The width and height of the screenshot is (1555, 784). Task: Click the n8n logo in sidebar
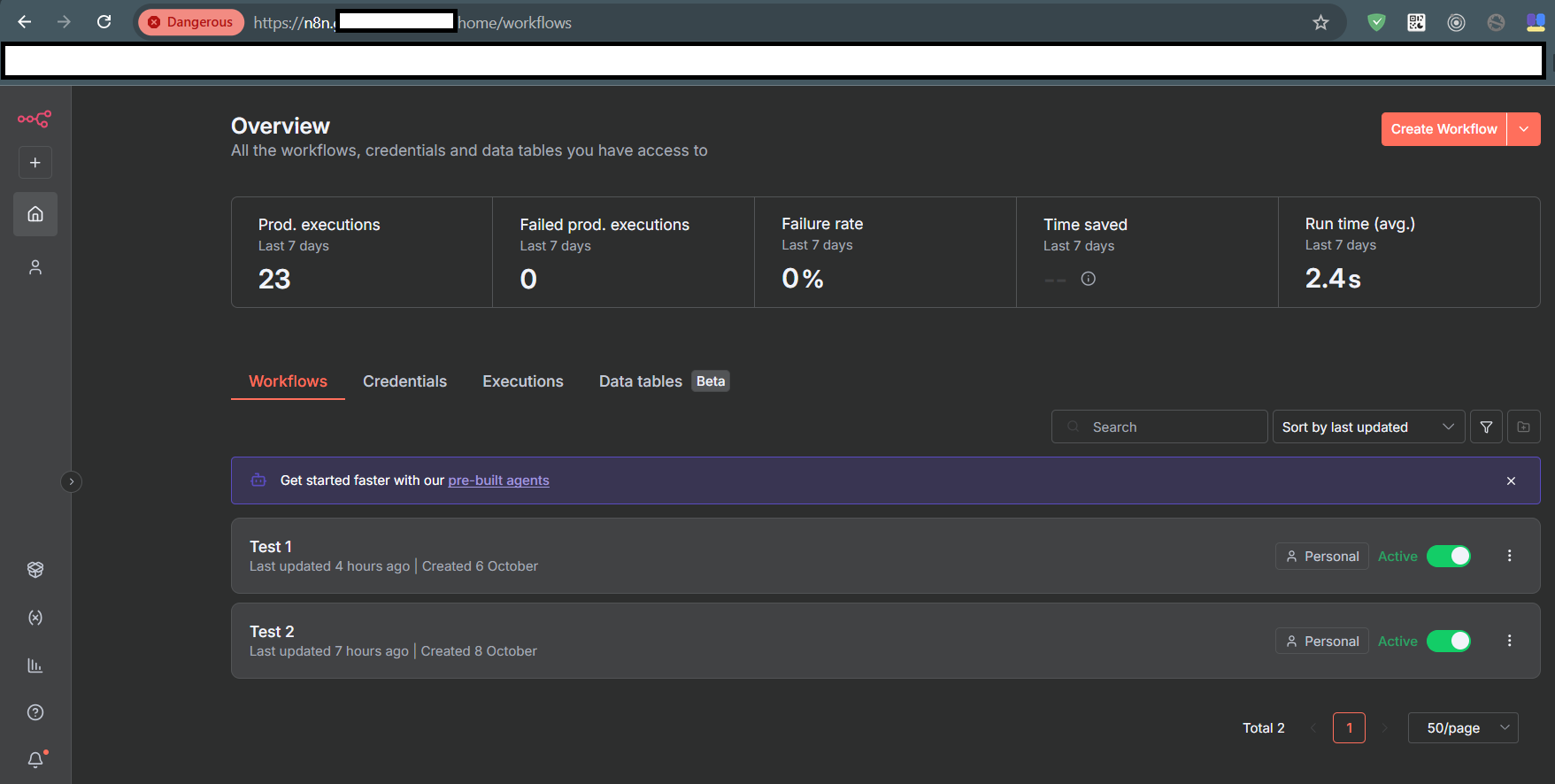(x=35, y=119)
